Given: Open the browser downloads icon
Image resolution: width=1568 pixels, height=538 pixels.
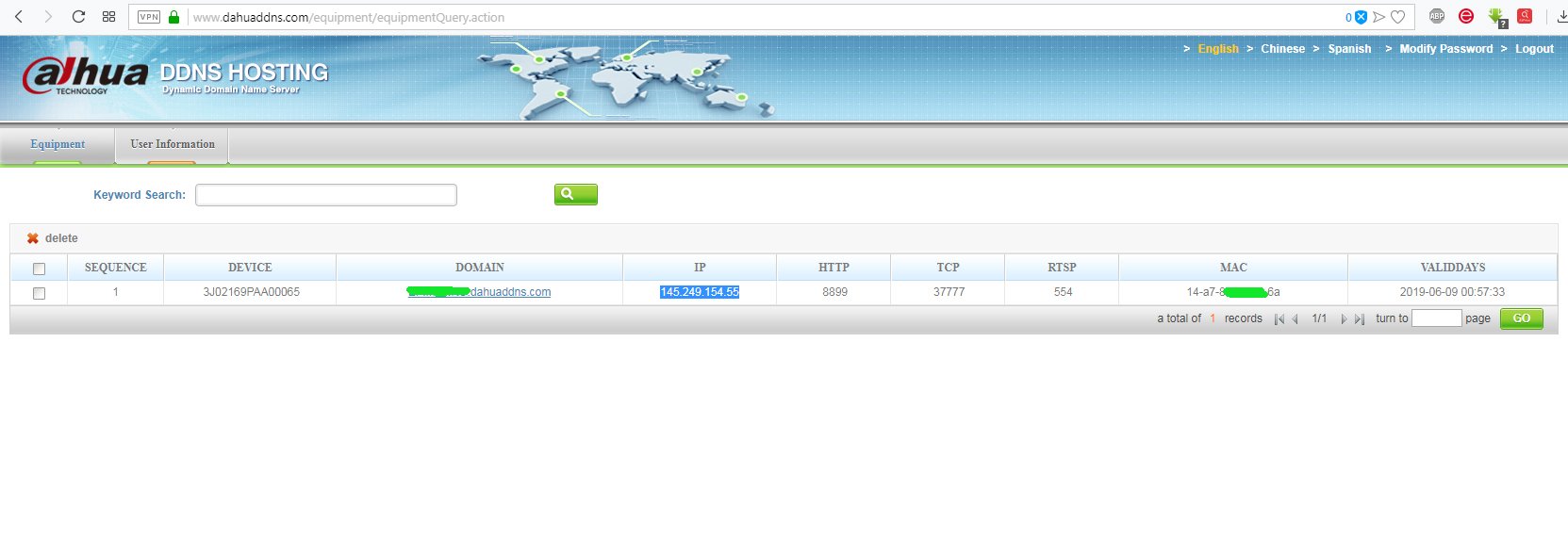Looking at the screenshot, I should coord(1561,17).
